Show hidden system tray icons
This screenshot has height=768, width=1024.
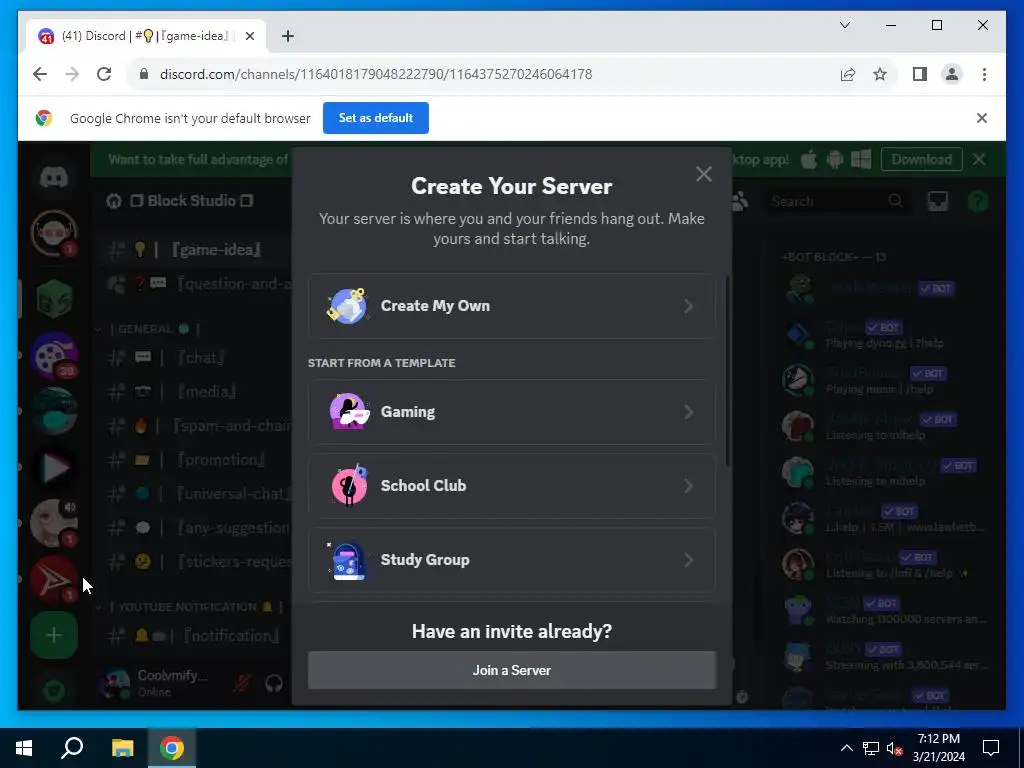[846, 748]
